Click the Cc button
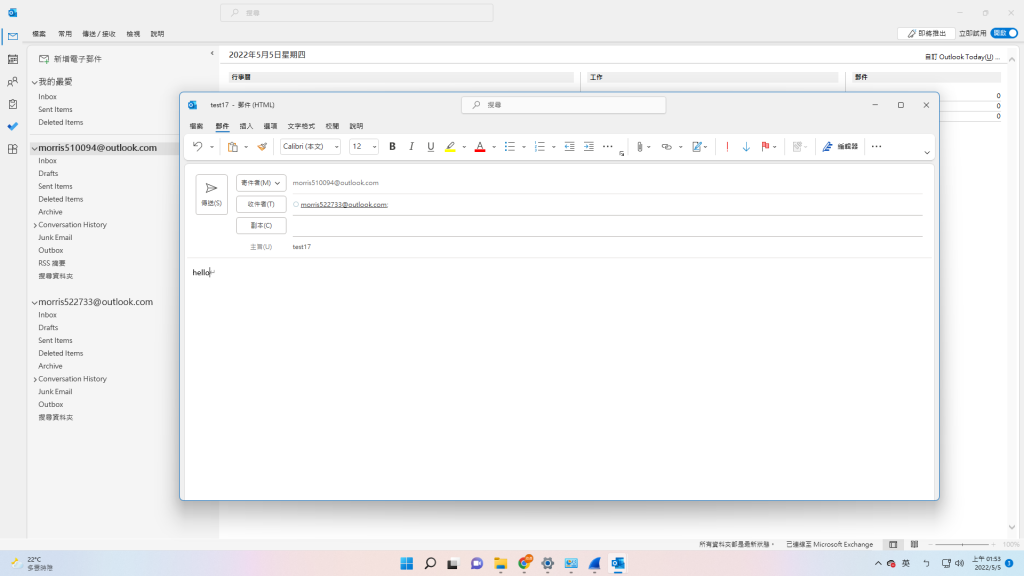The height and width of the screenshot is (576, 1024). 261,225
